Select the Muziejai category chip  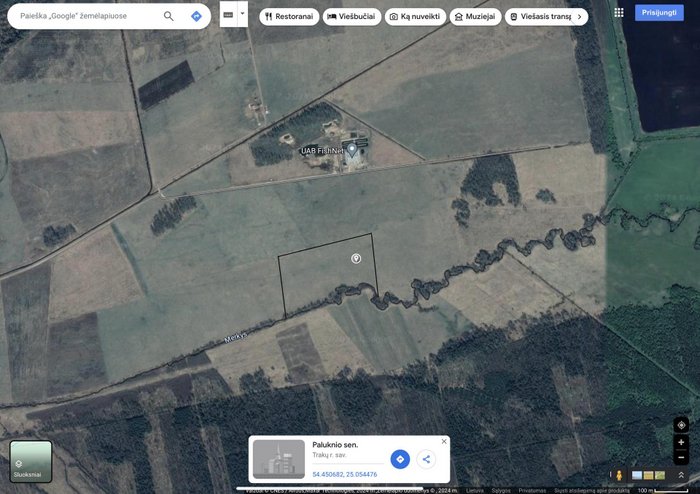475,17
